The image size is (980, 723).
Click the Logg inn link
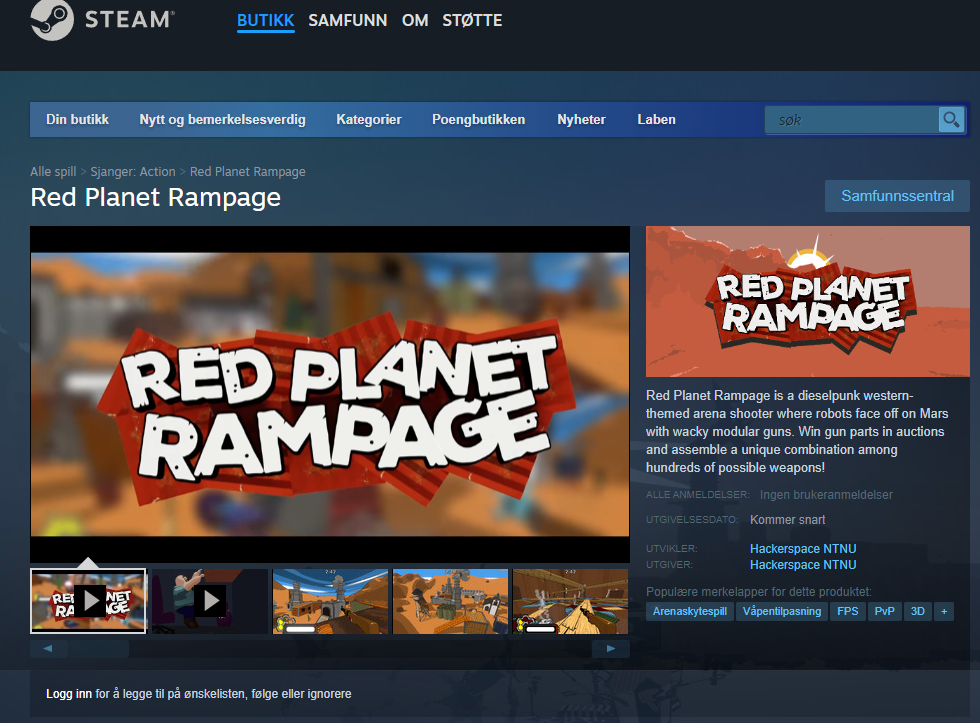click(x=69, y=694)
